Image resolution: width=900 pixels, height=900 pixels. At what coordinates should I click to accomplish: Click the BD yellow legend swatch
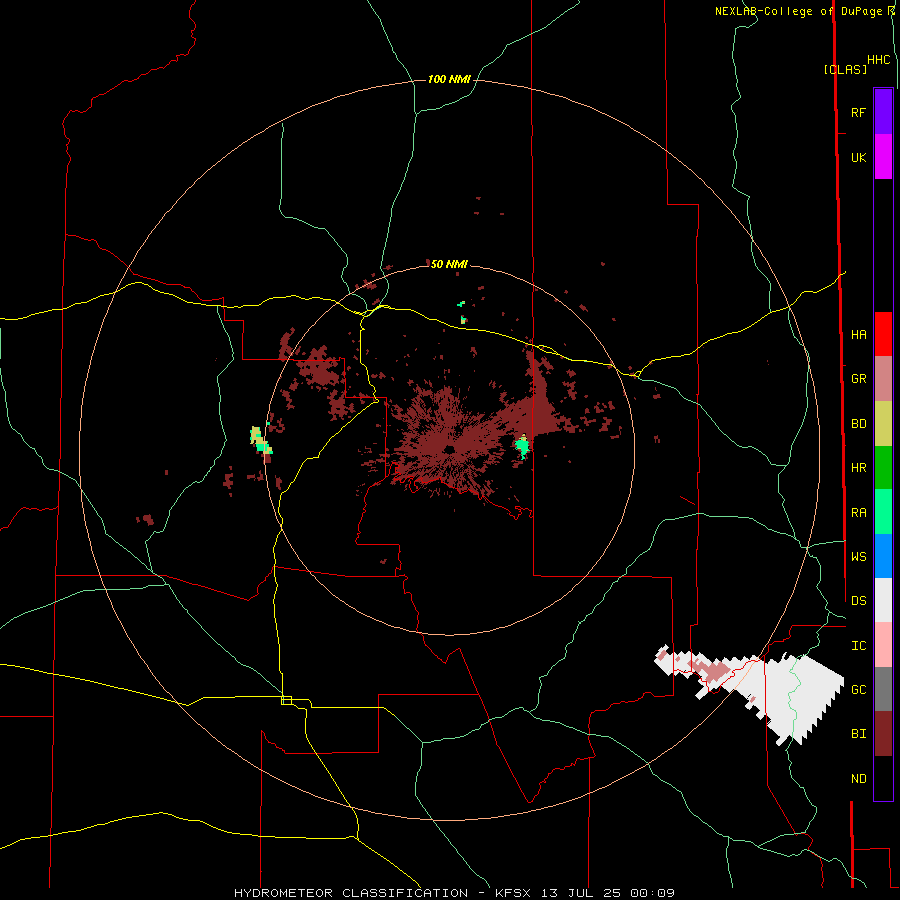883,424
